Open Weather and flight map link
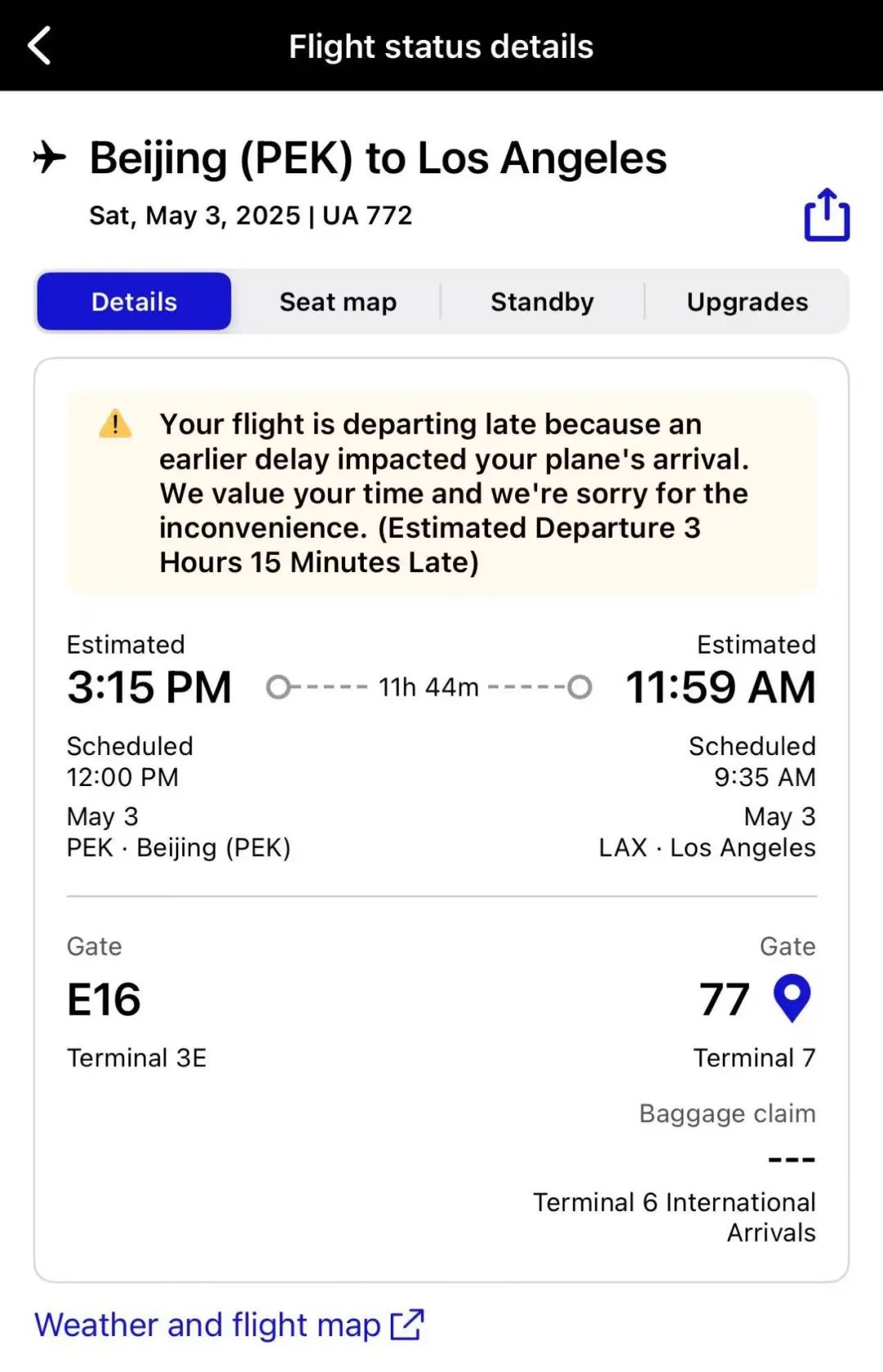883x1372 pixels. click(x=208, y=1325)
